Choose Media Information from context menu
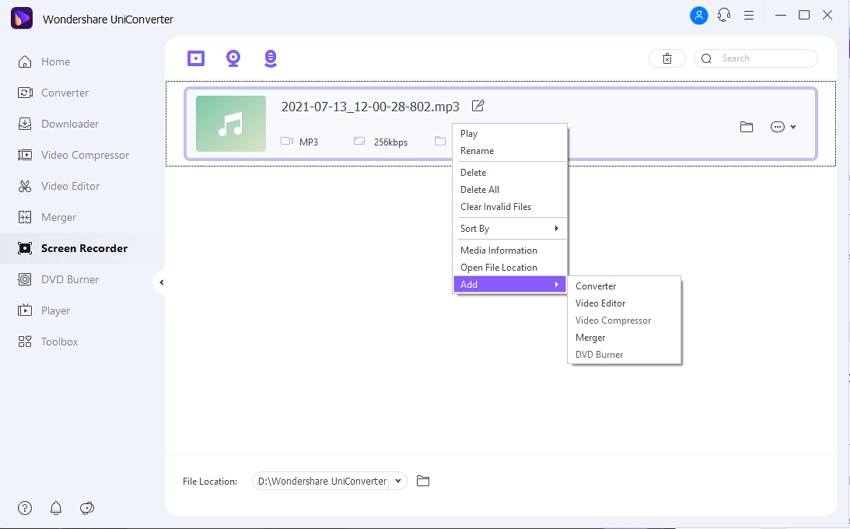850x529 pixels. (x=510, y=250)
